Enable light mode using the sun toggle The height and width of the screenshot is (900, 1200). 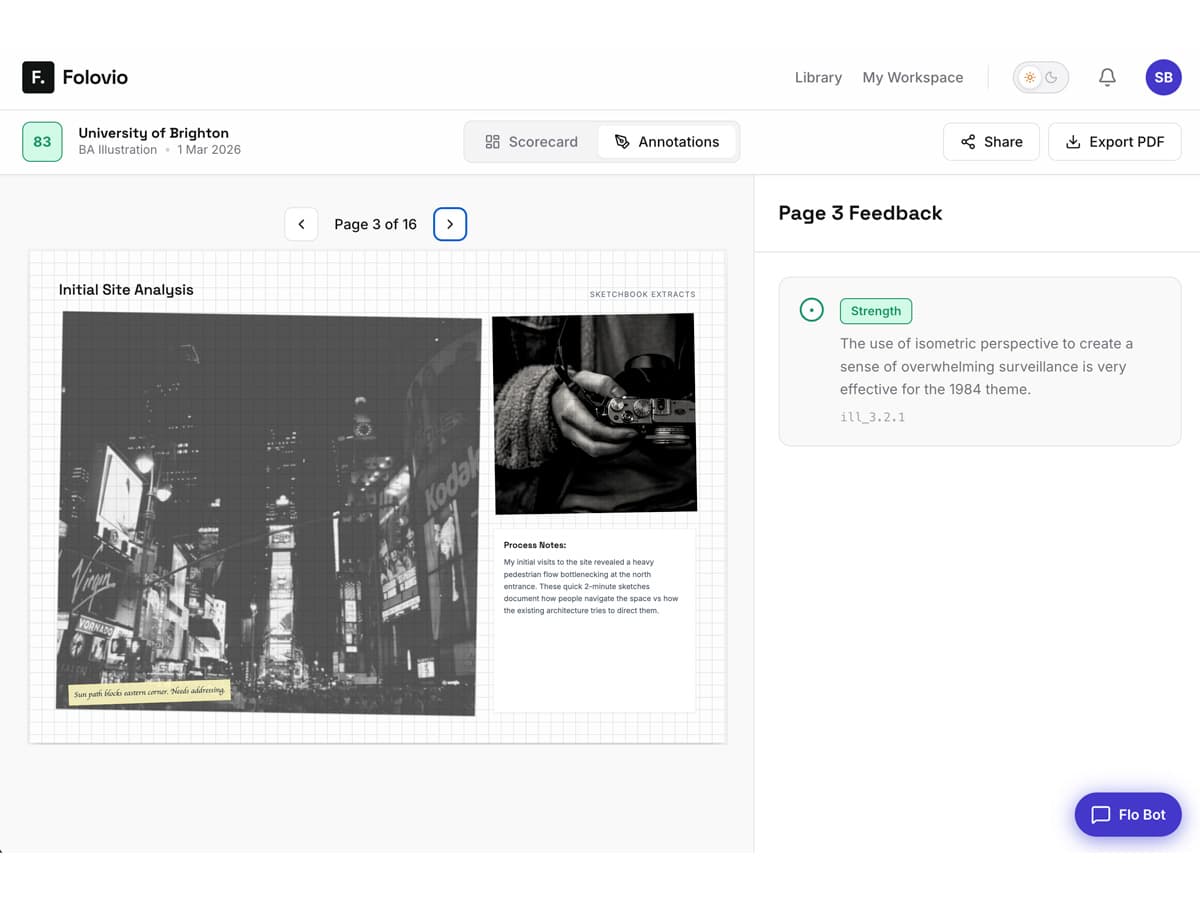pyautogui.click(x=1030, y=77)
